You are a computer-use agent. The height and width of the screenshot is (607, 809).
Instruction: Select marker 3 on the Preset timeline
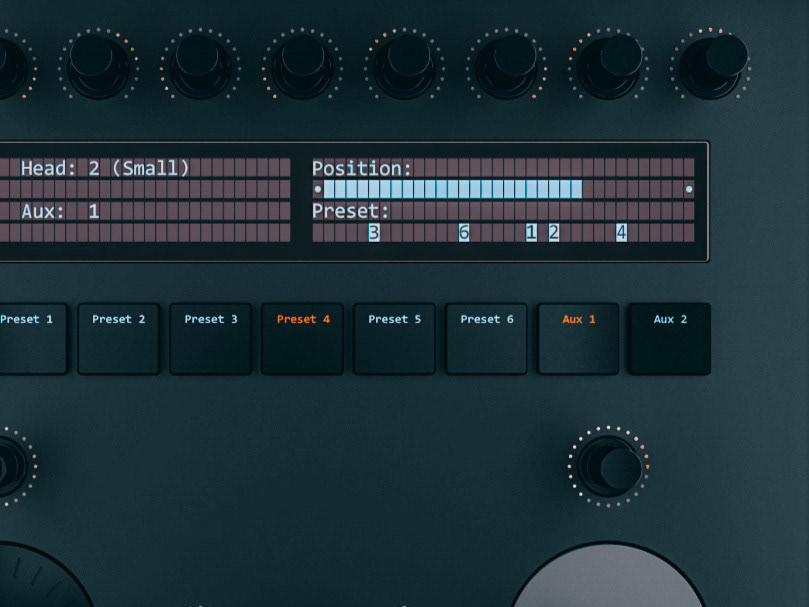(x=374, y=232)
